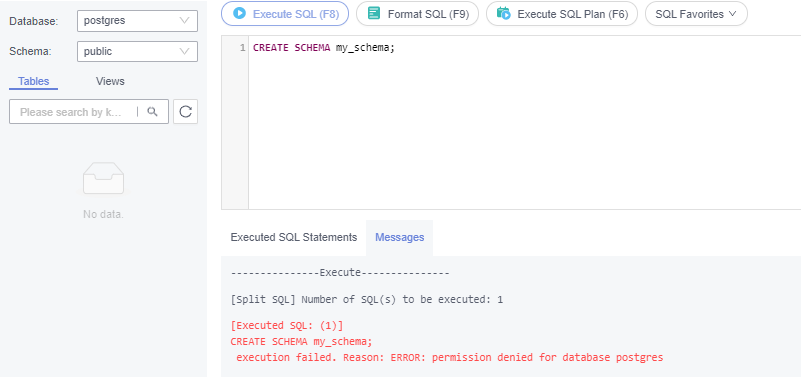The image size is (801, 377).
Task: Select the Messages tab
Action: [x=399, y=238]
